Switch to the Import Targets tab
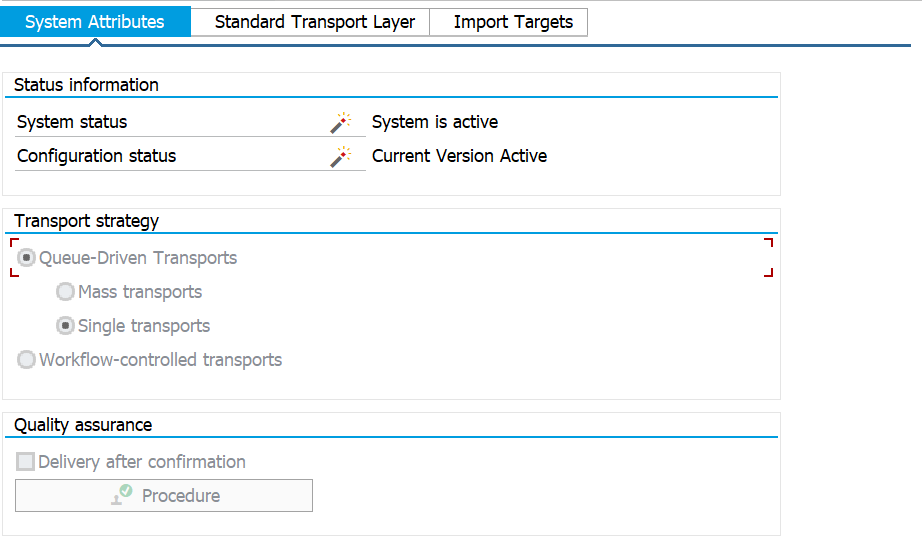 [x=513, y=22]
